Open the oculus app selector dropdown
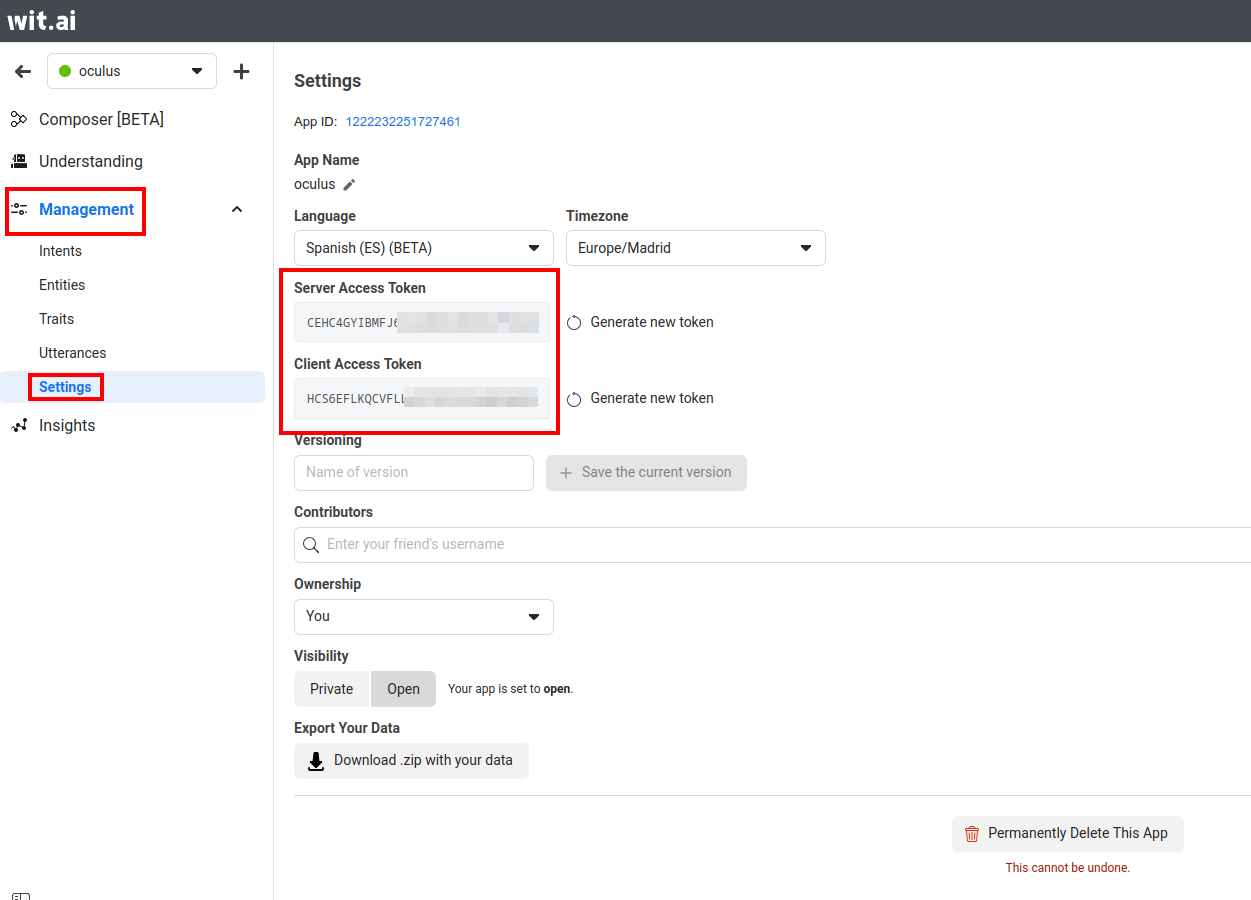Screen dimensions: 1251x900 point(132,72)
